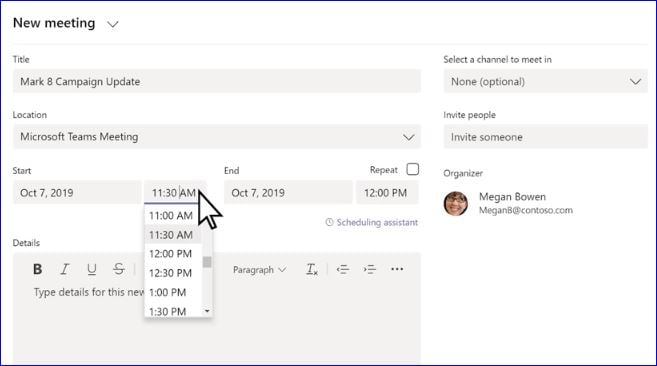657x366 pixels.
Task: Open more formatting options ellipsis
Action: (397, 269)
